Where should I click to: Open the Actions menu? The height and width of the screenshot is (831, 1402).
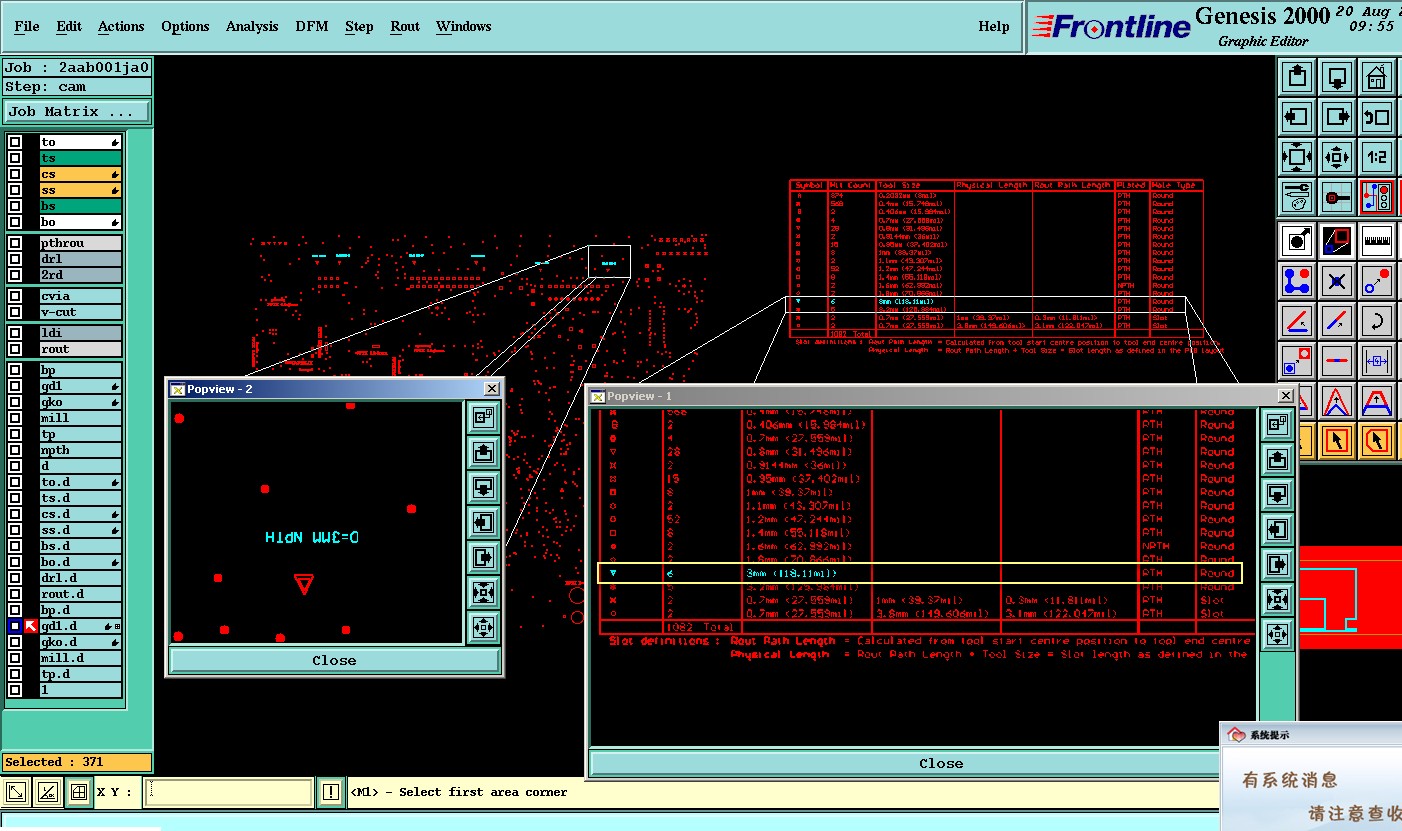[x=121, y=26]
